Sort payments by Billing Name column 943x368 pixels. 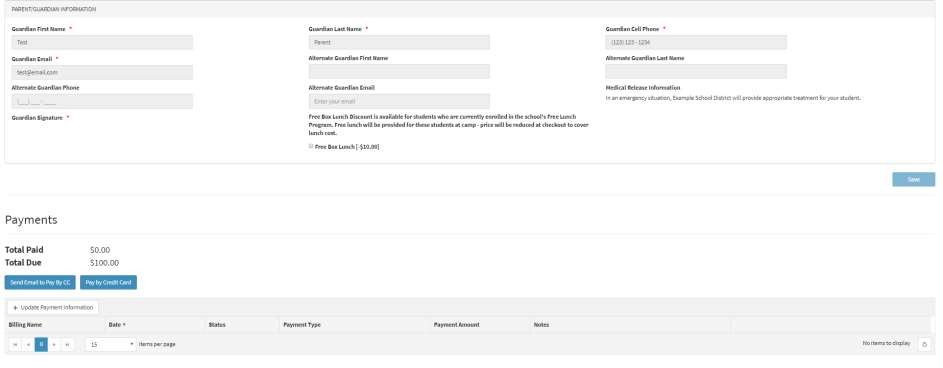(x=25, y=325)
